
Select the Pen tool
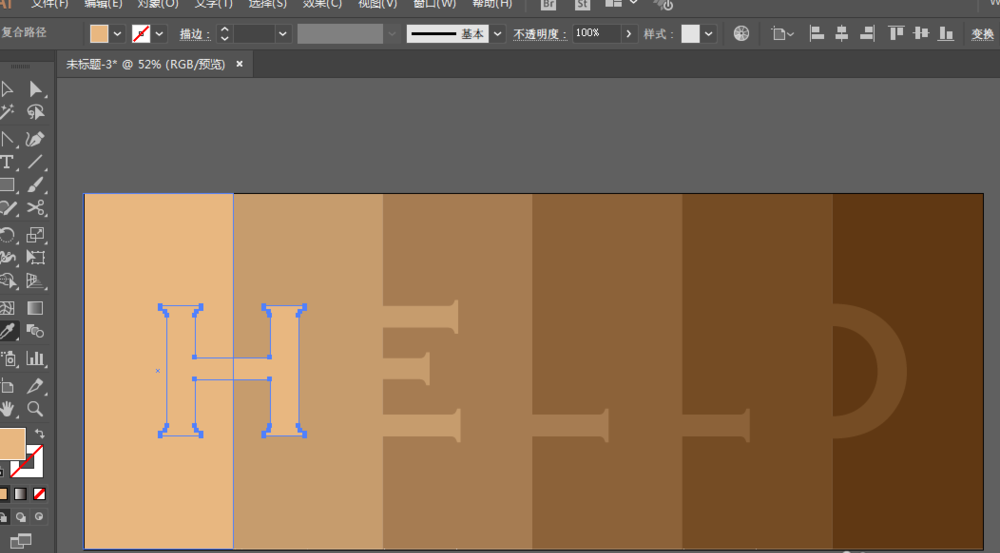[36, 138]
